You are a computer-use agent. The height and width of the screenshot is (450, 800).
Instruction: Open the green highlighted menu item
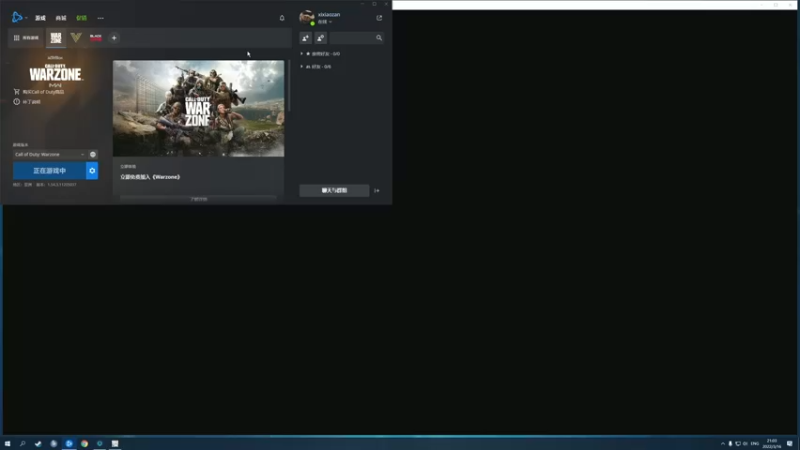(81, 18)
